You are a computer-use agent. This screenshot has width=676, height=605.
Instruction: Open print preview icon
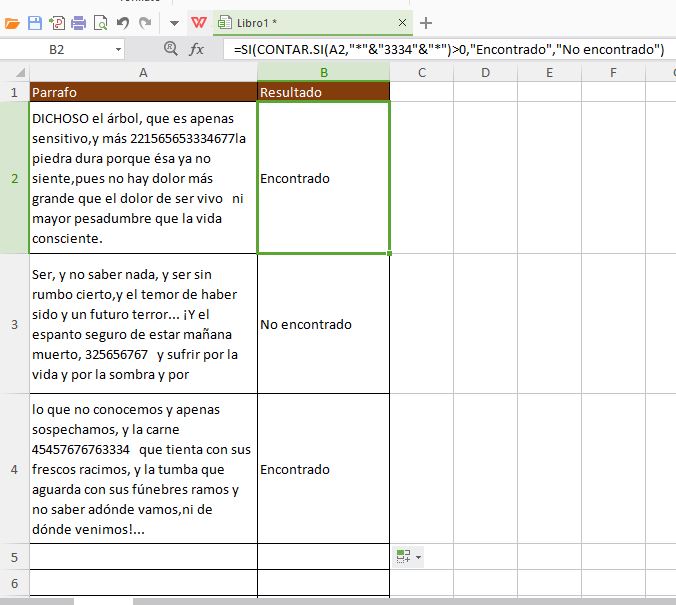(100, 23)
